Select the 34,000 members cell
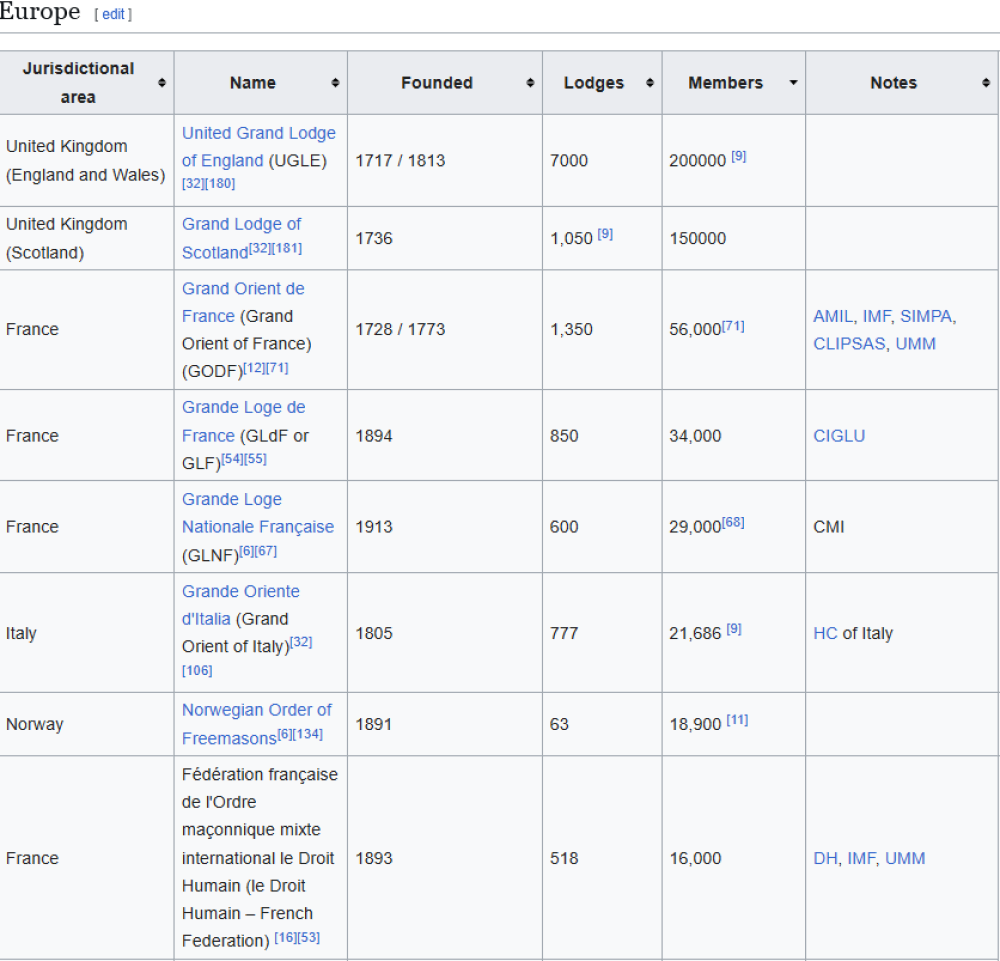Viewport: 1000px width, 961px height. tap(733, 436)
